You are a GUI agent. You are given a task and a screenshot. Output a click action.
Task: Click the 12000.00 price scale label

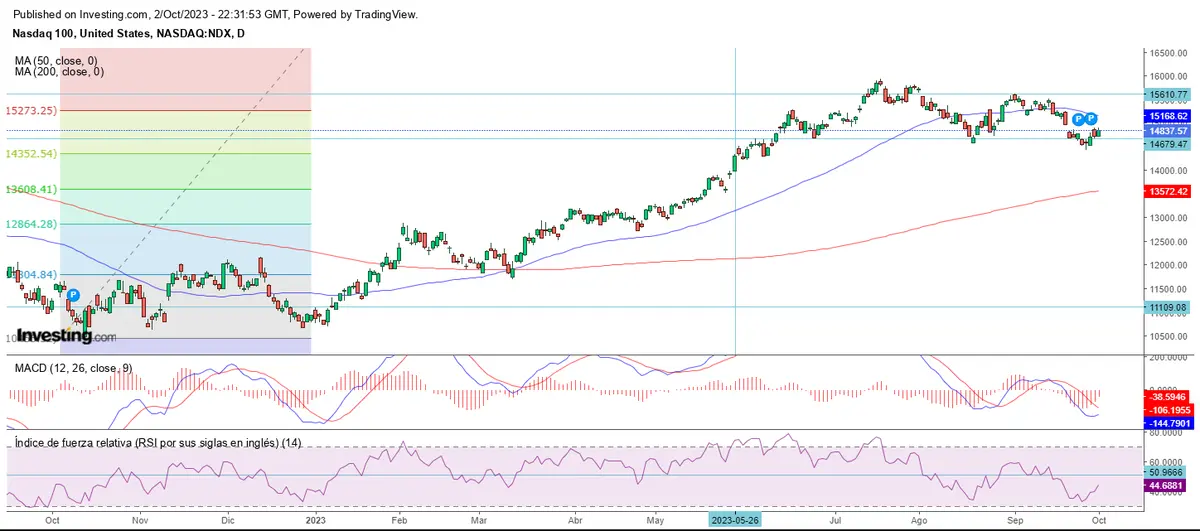[1168, 265]
